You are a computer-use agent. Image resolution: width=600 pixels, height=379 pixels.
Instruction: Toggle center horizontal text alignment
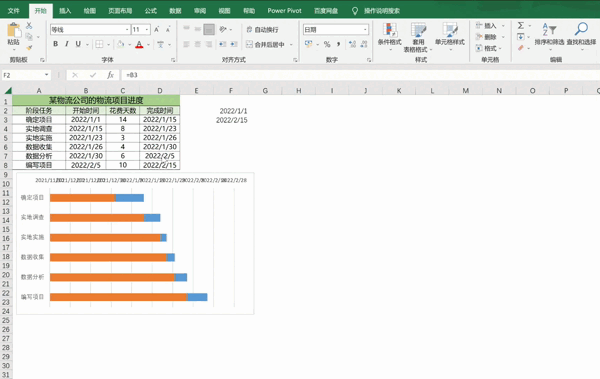pyautogui.click(x=197, y=44)
